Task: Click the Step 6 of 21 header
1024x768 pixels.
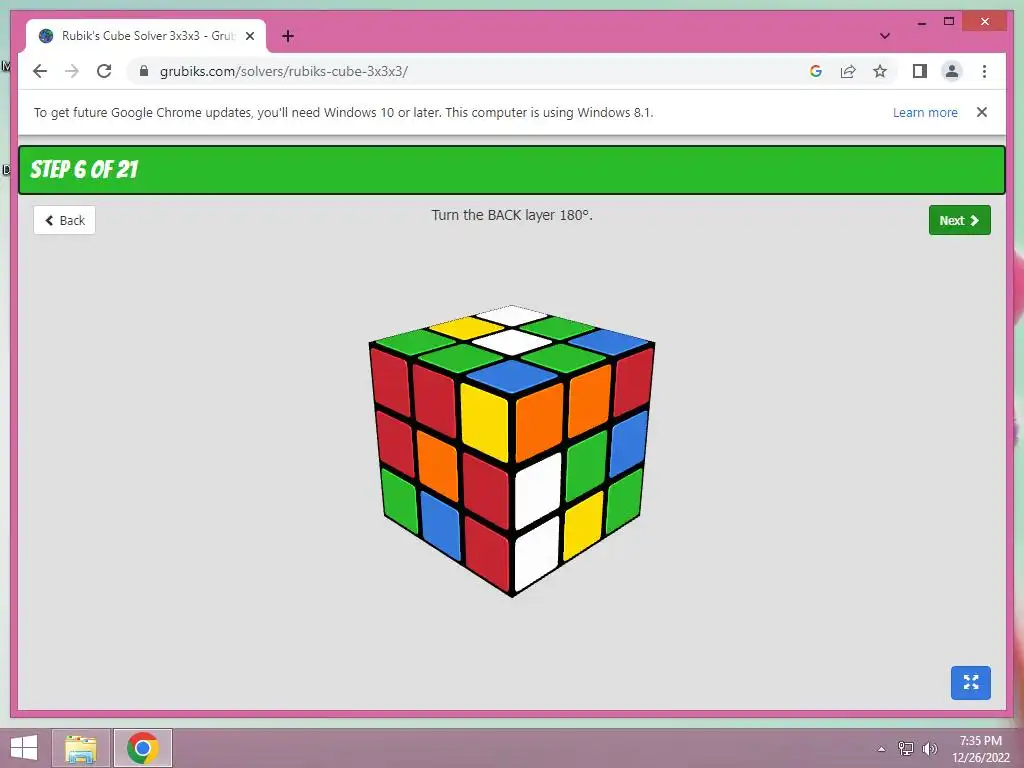Action: pos(512,170)
